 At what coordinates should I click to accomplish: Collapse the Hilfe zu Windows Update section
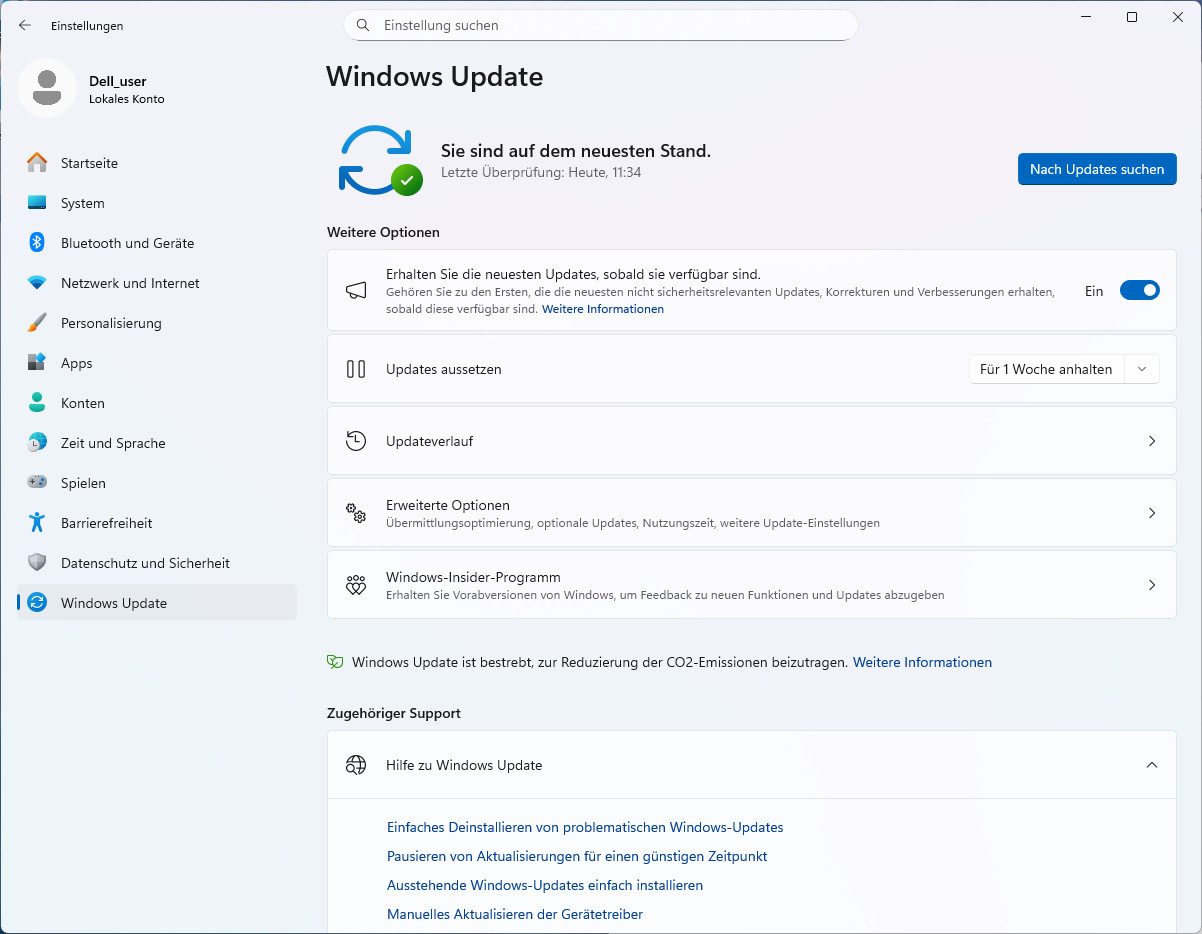point(1152,765)
